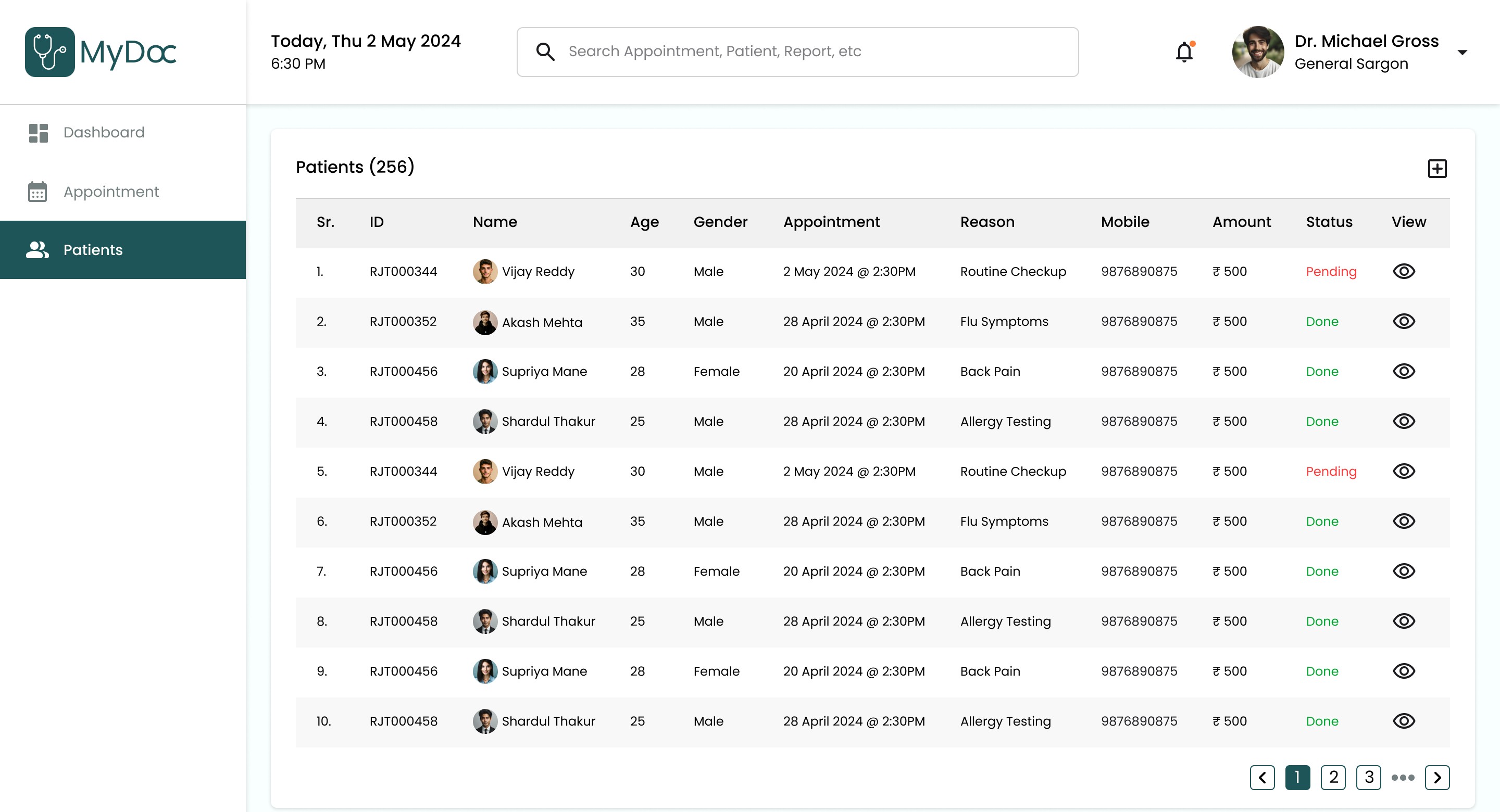This screenshot has width=1500, height=812.
Task: Click the search appointment input field
Action: pos(815,52)
